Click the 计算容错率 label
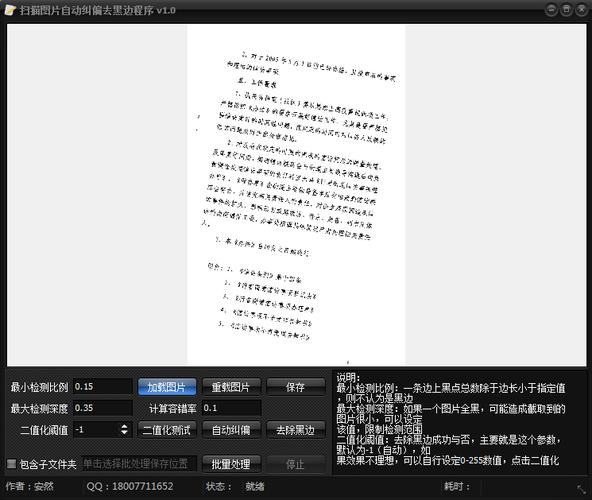The width and height of the screenshot is (592, 500). [x=173, y=409]
